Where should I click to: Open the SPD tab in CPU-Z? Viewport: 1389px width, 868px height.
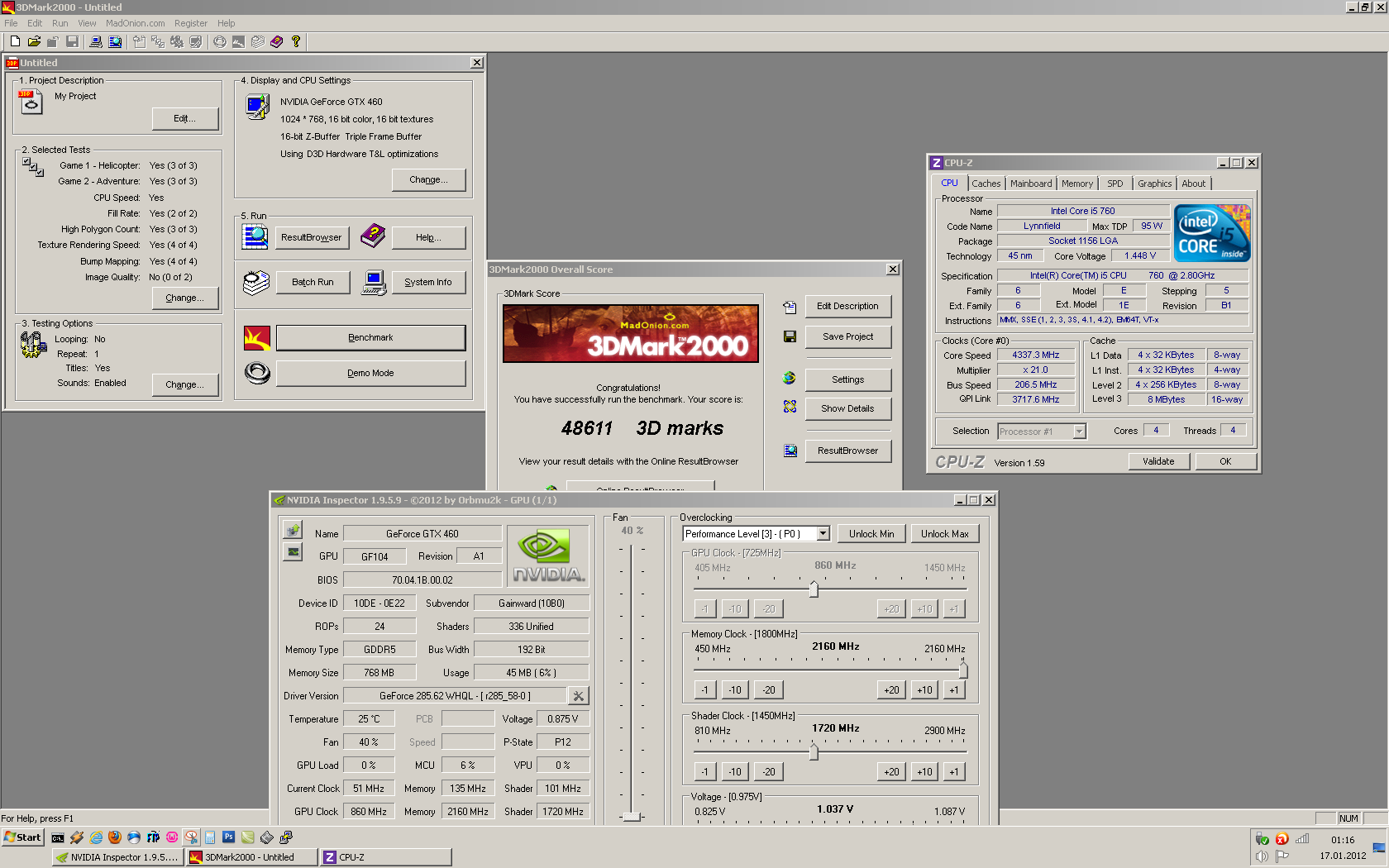[x=1115, y=184]
